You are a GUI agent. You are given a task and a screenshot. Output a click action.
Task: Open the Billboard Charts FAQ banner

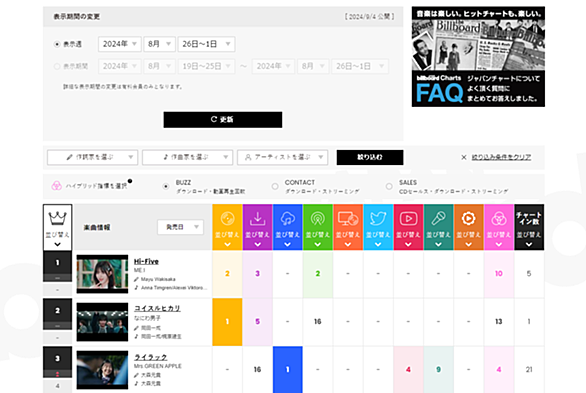pos(478,56)
